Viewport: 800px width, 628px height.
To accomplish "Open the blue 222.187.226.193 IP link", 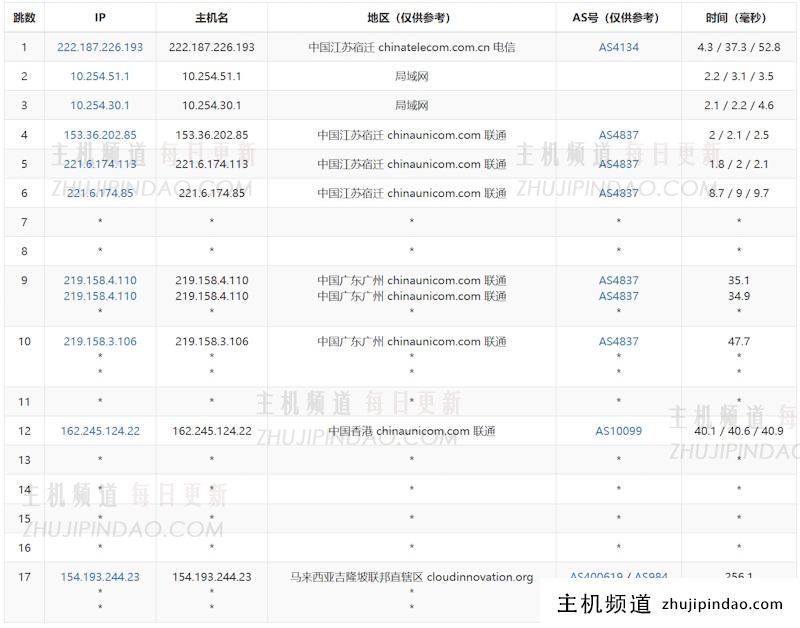I will point(100,47).
